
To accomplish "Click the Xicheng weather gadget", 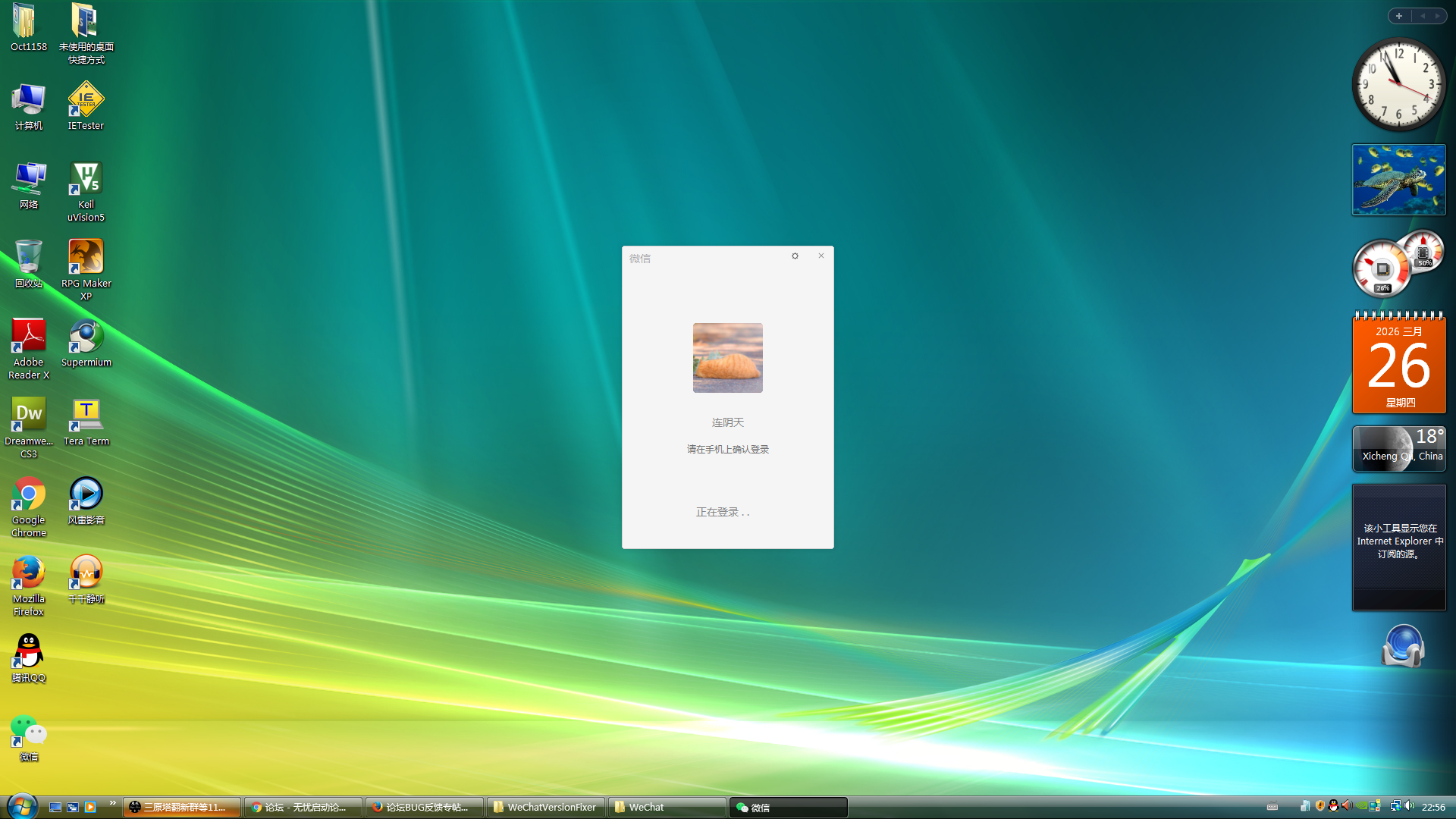I will (1398, 448).
